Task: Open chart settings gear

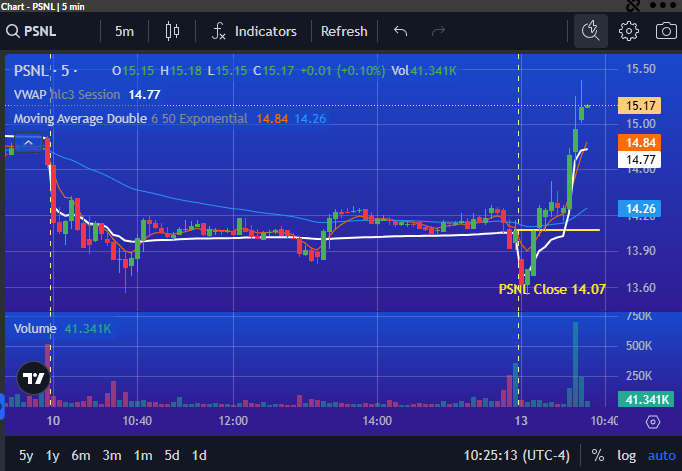Action: coord(629,31)
